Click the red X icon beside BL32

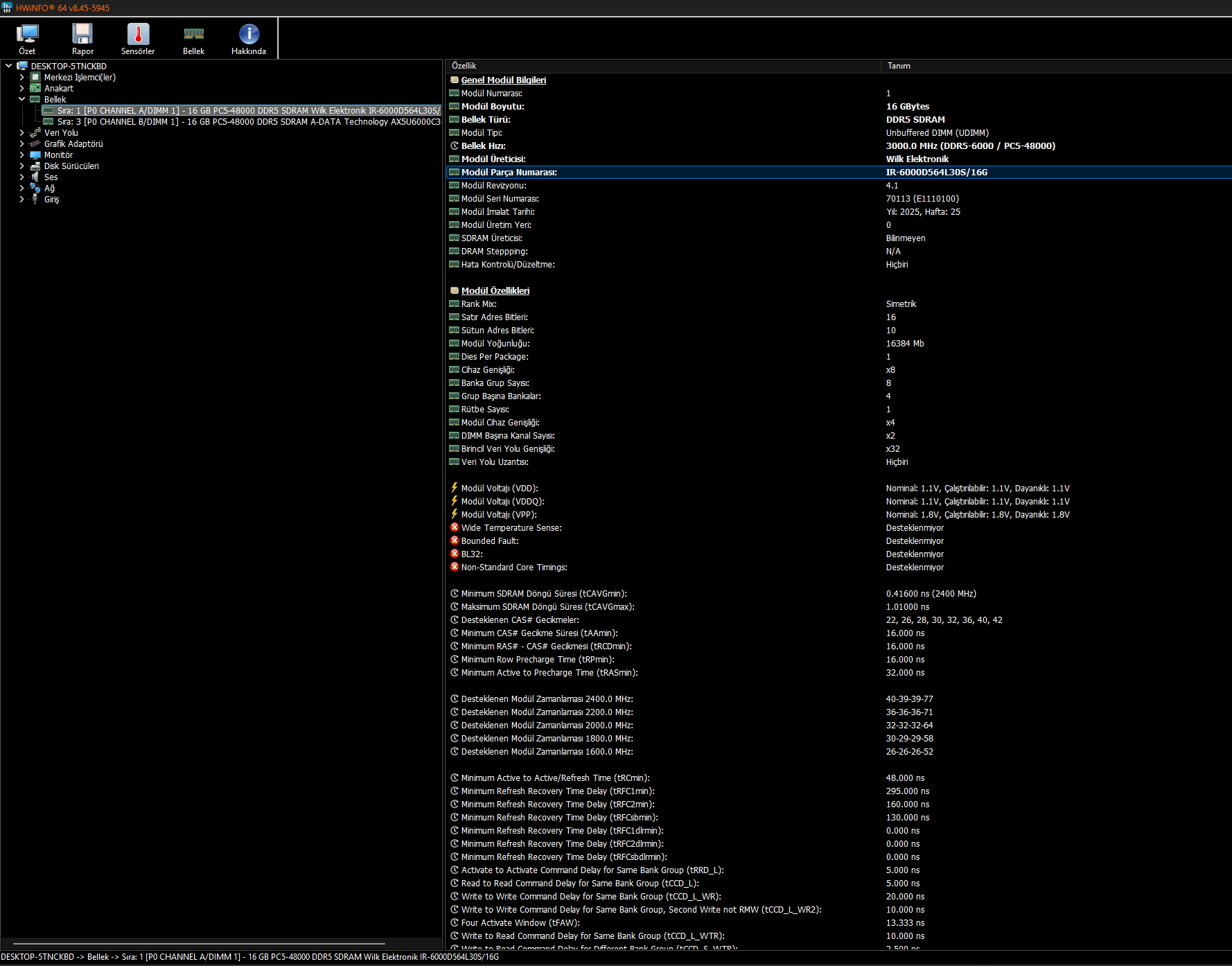[x=455, y=554]
